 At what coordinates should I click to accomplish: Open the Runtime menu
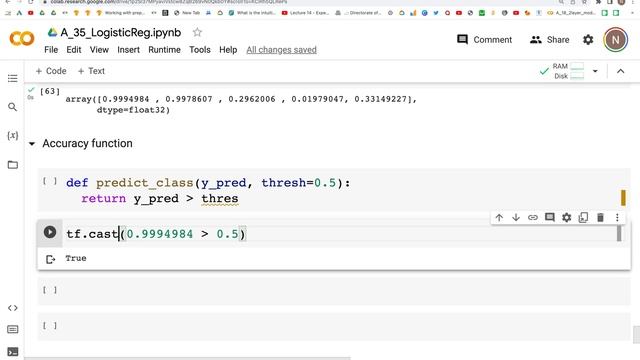164,50
